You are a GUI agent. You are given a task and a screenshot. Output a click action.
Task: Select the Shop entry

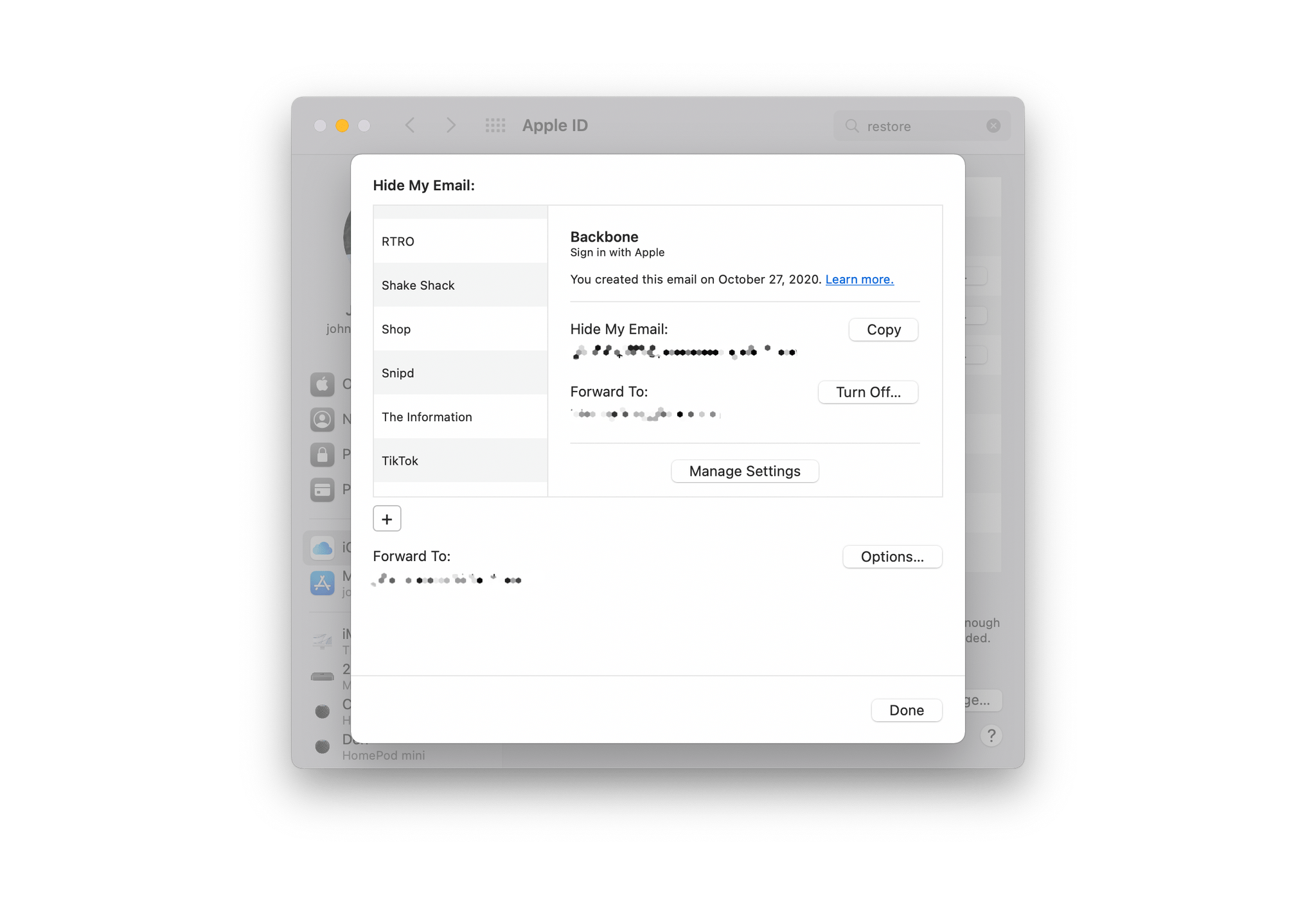pos(460,329)
